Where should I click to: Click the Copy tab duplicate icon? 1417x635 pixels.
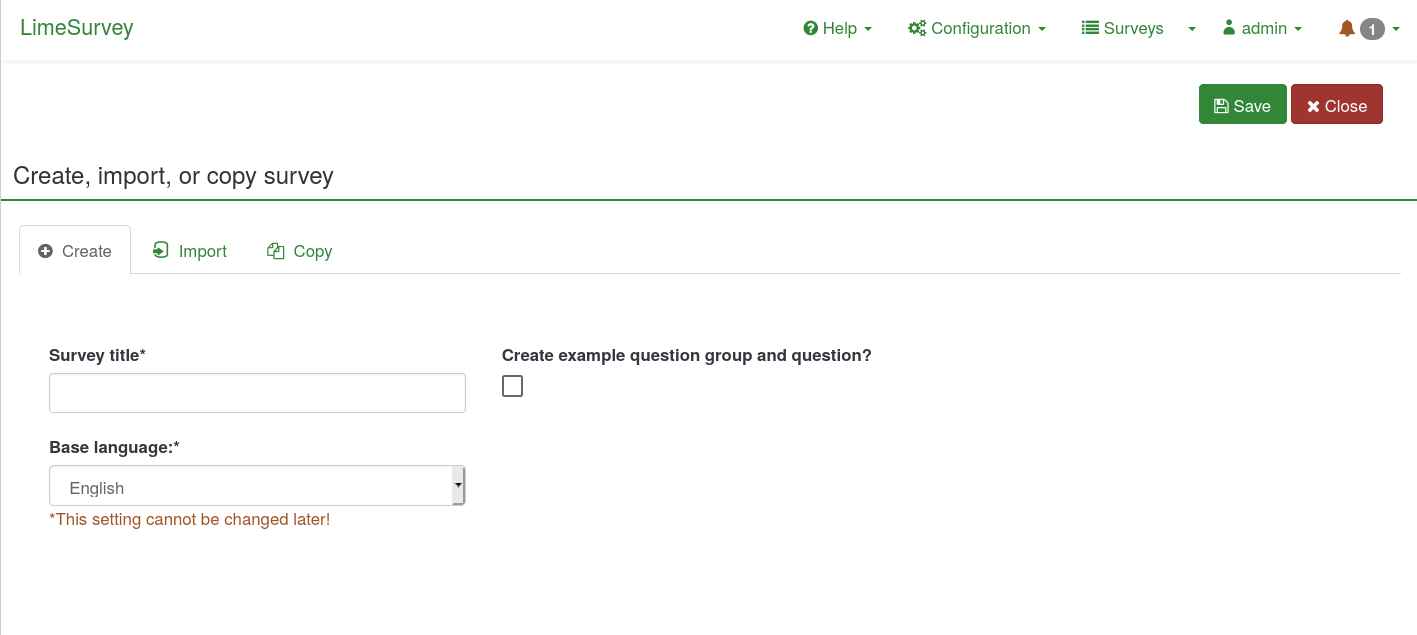tap(276, 251)
